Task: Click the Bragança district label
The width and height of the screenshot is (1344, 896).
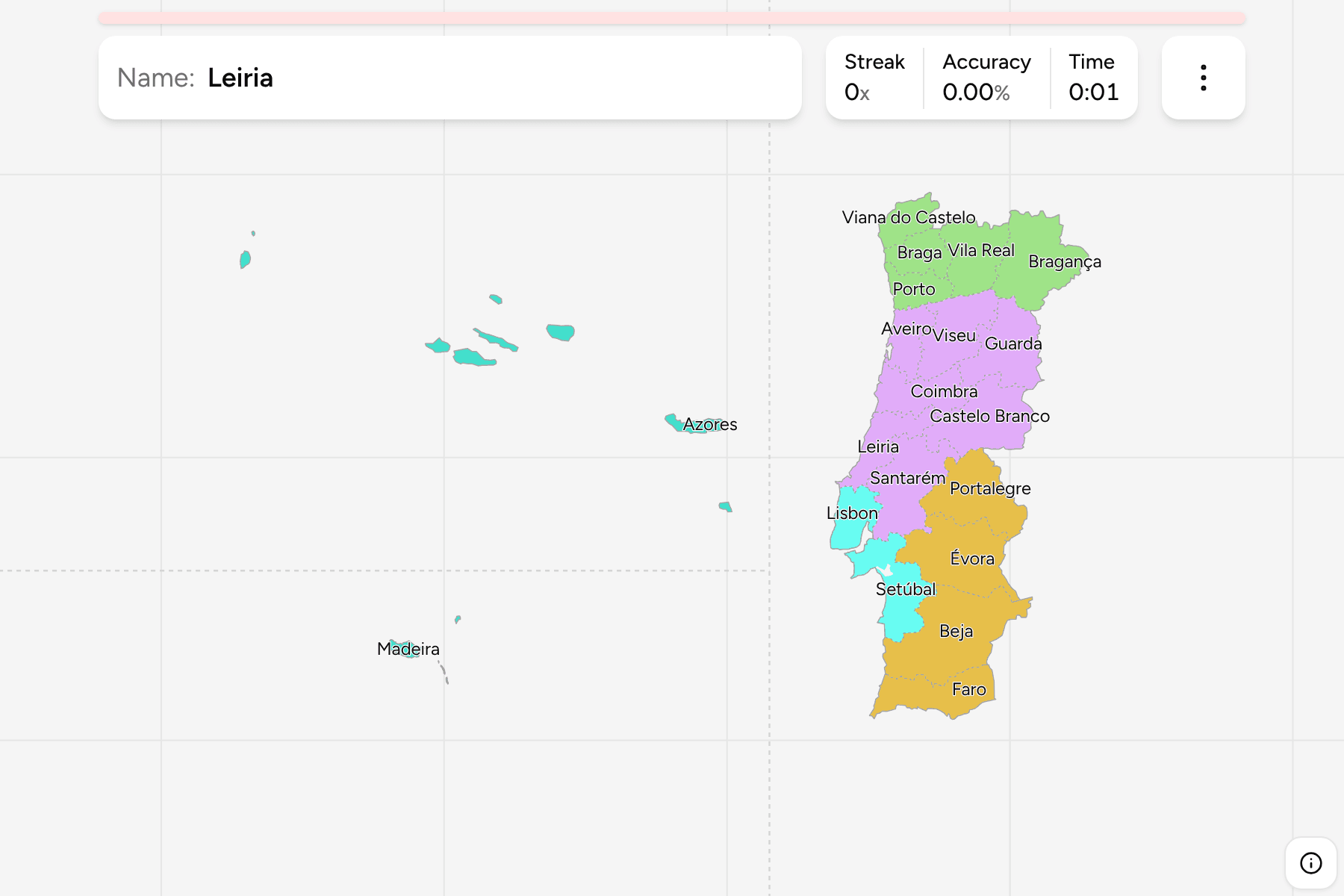Action: (x=1065, y=261)
